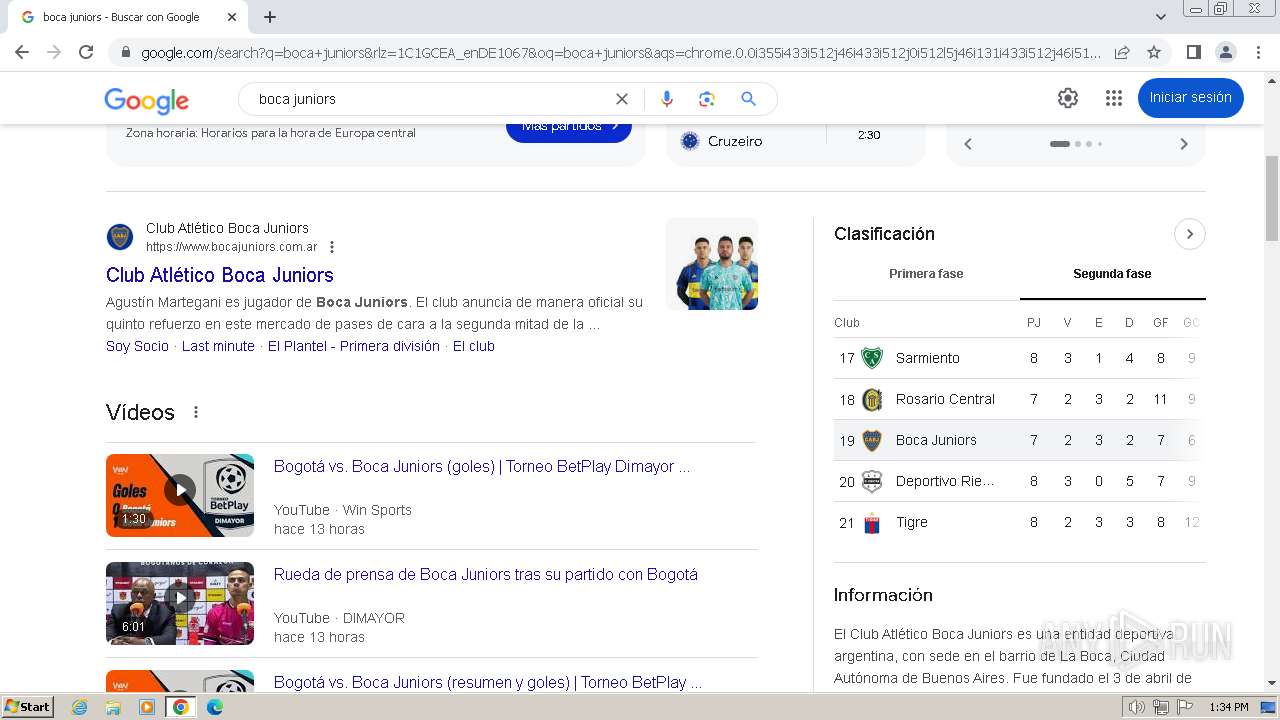Click the Más partidos button
1280x720 pixels.
[569, 128]
